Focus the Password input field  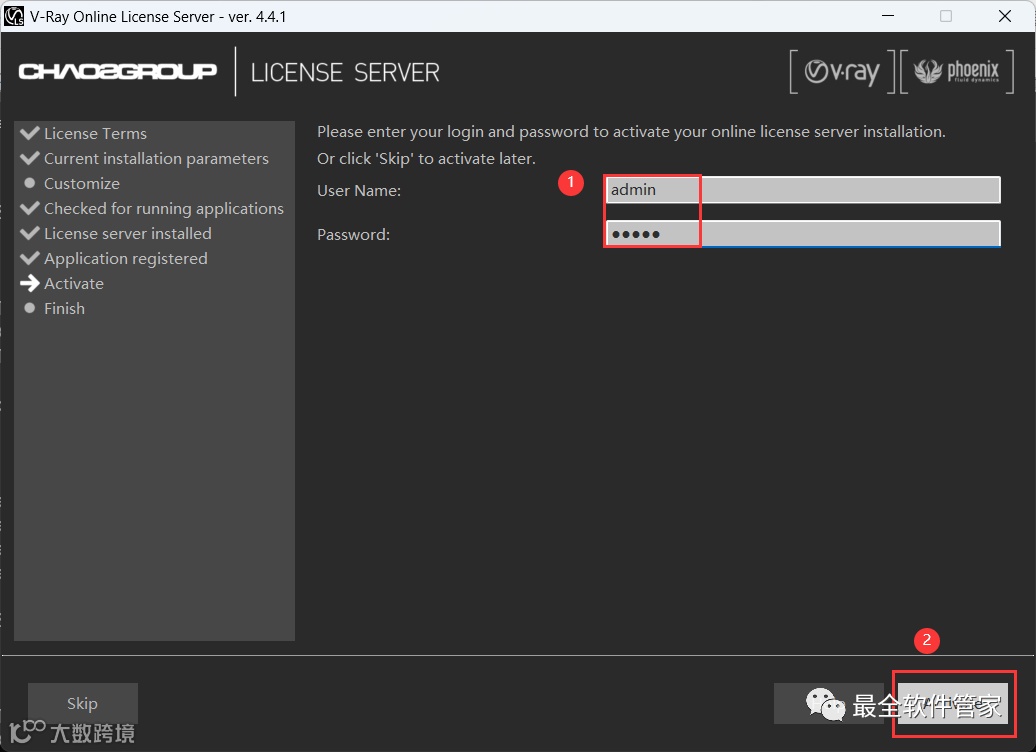pyautogui.click(x=803, y=233)
